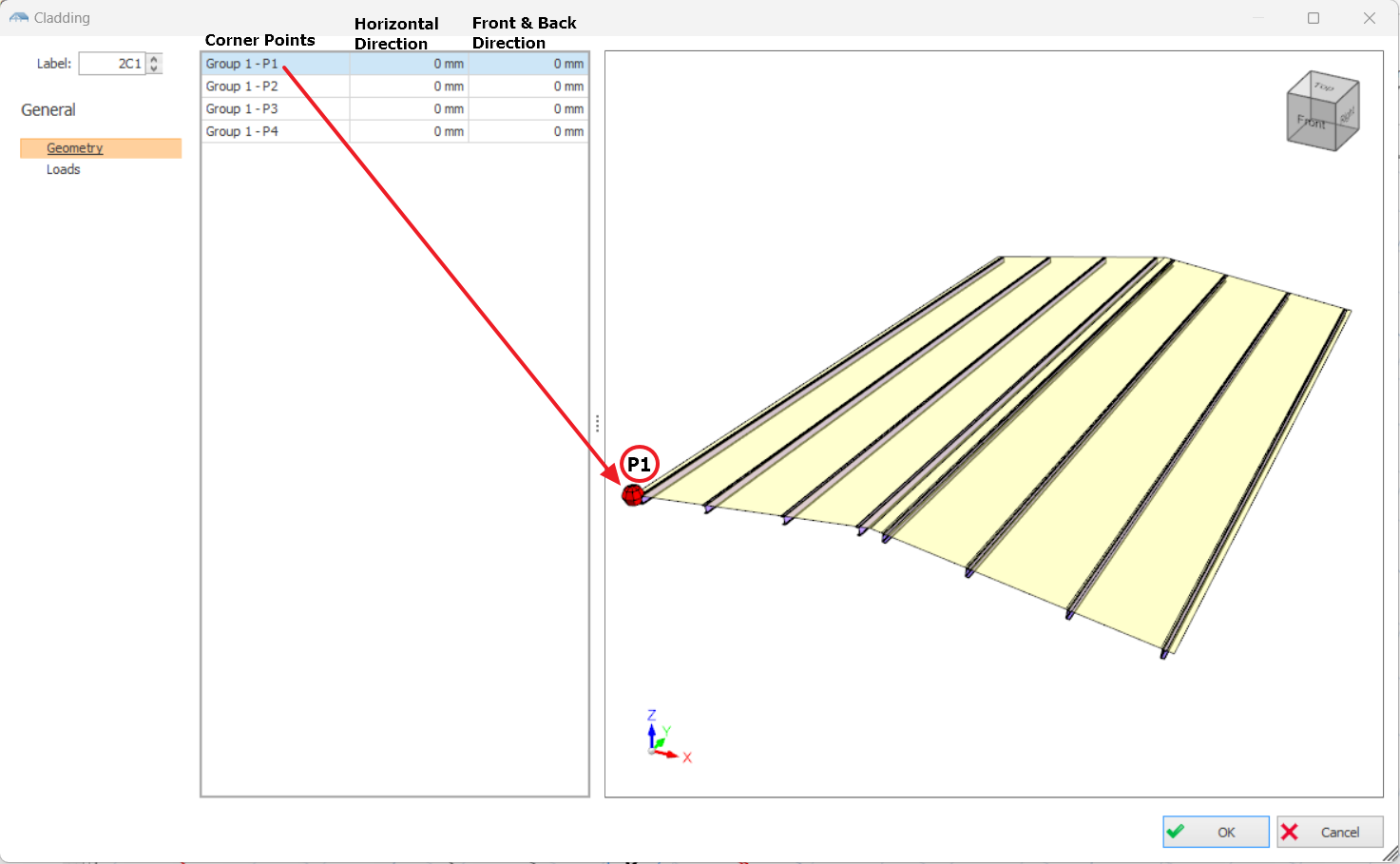This screenshot has height=864, width=1400.
Task: Select the red P1 corner sphere in 3D view
Action: 632,495
